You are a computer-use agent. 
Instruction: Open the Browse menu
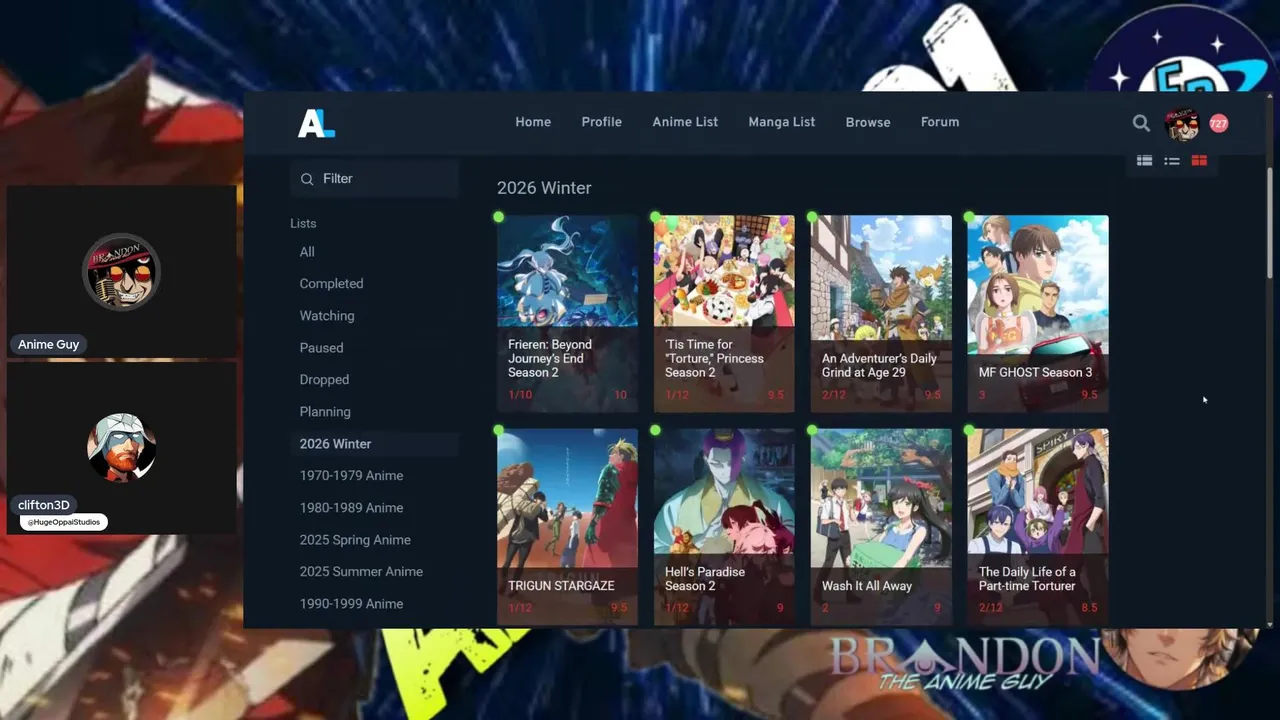point(868,122)
